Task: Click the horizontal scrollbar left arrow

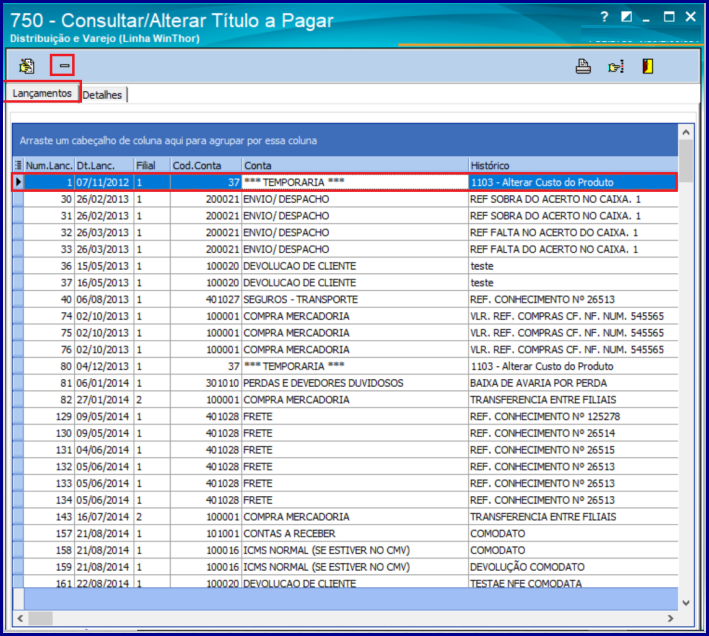Action: [x=20, y=618]
